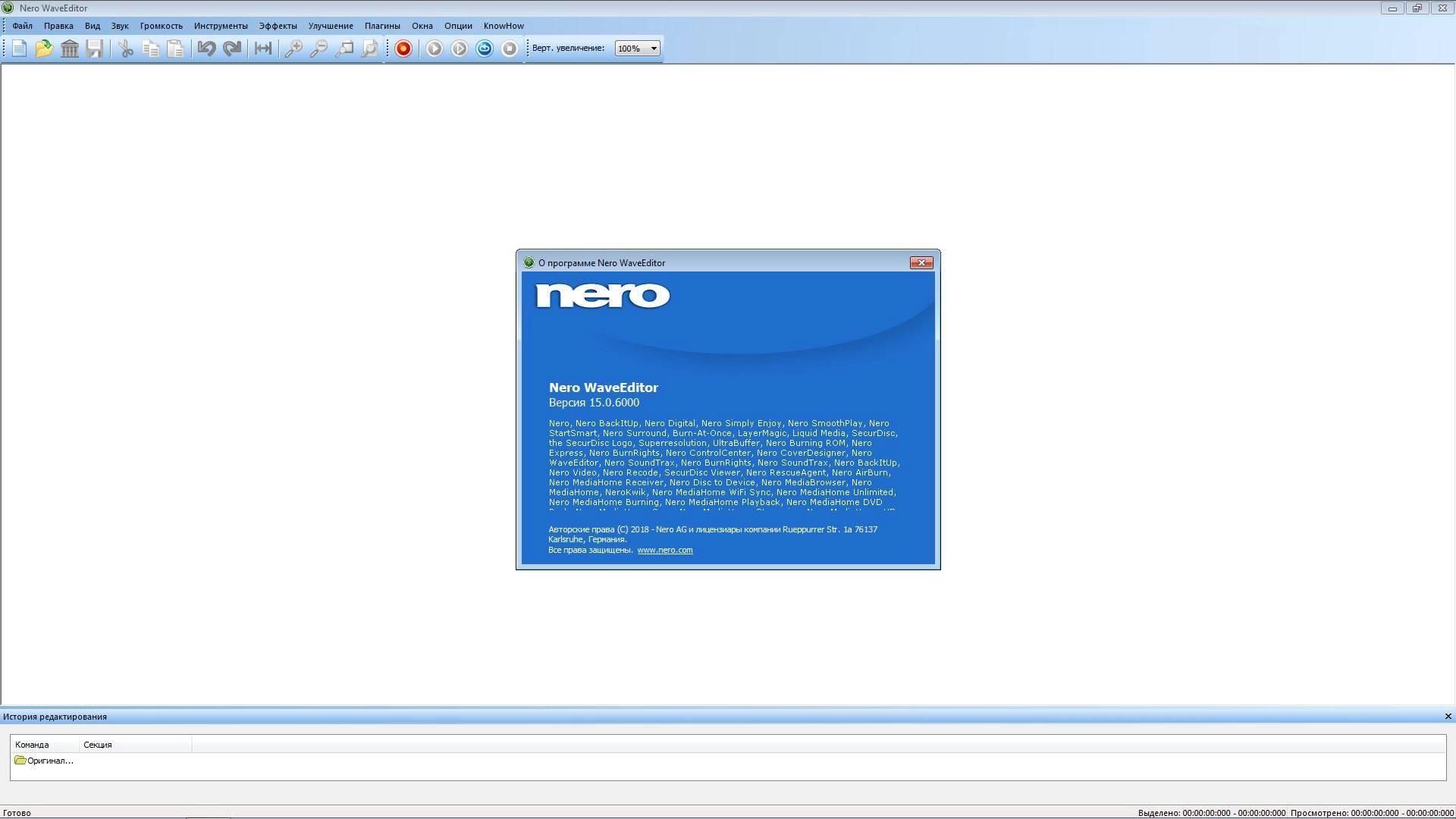1456x819 pixels.
Task: Click the Nero WaveEditor title bar icon
Action: tap(8, 8)
